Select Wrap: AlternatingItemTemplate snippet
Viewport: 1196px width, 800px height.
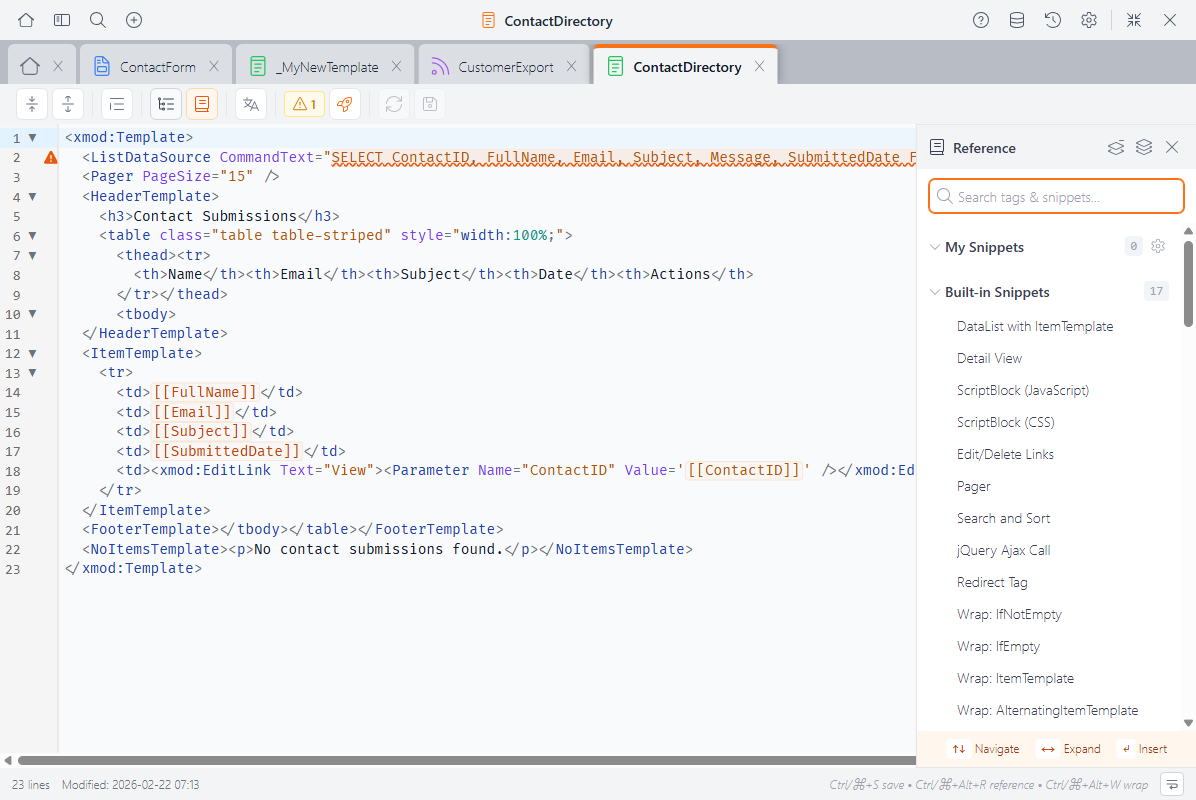[1046, 711]
